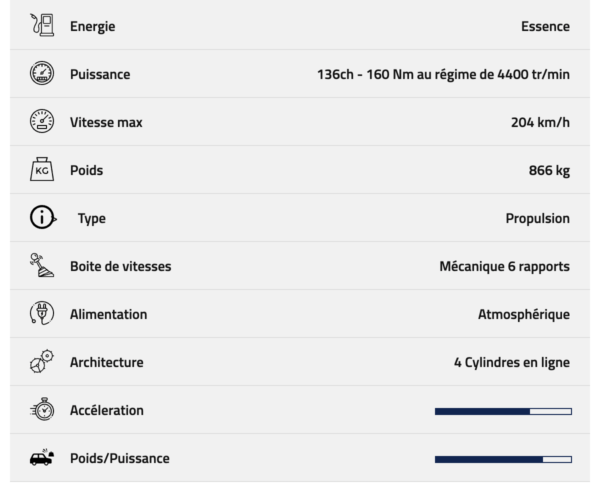Click the stopwatch Accéleration icon
This screenshot has width=608, height=487.
(x=42, y=409)
